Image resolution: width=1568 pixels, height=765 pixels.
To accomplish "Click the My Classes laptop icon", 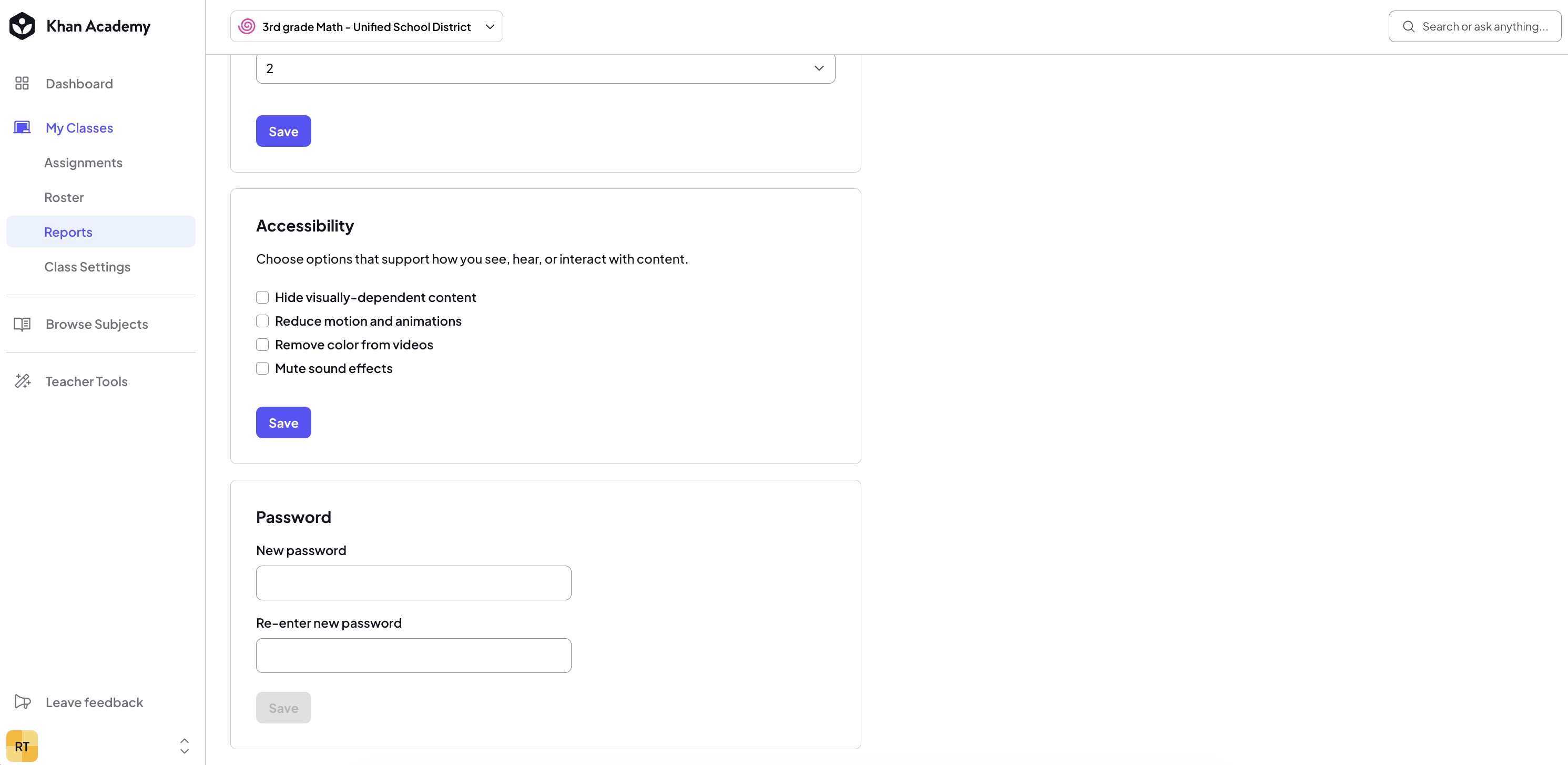I will [x=22, y=127].
